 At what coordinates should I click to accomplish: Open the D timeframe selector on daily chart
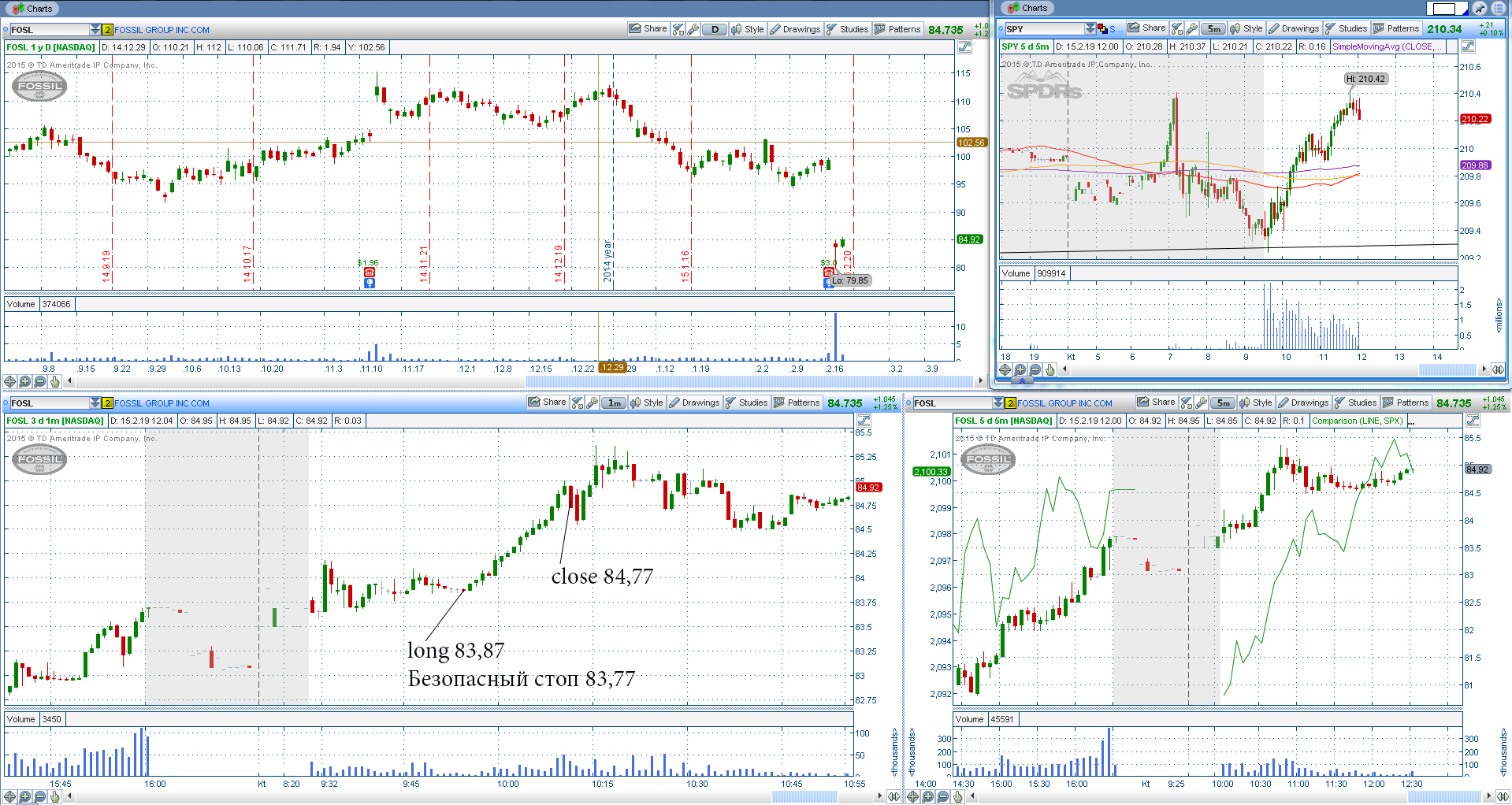(x=714, y=29)
